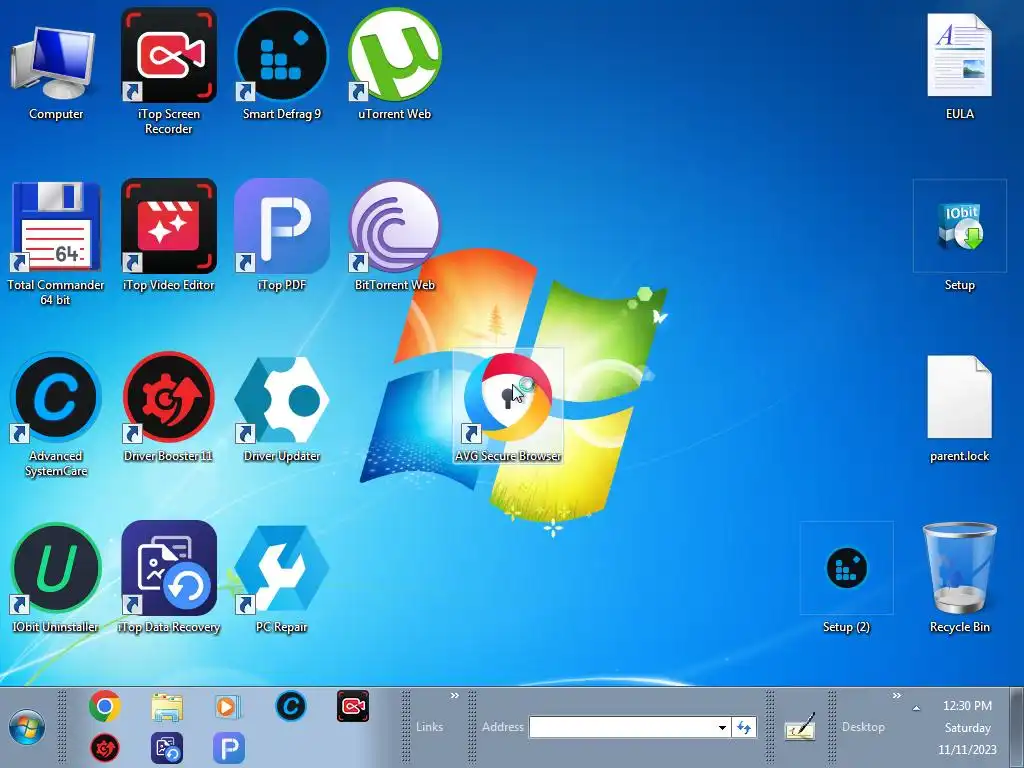Open the clock showing 12:30 PM
This screenshot has width=1024, height=768.
click(967, 728)
